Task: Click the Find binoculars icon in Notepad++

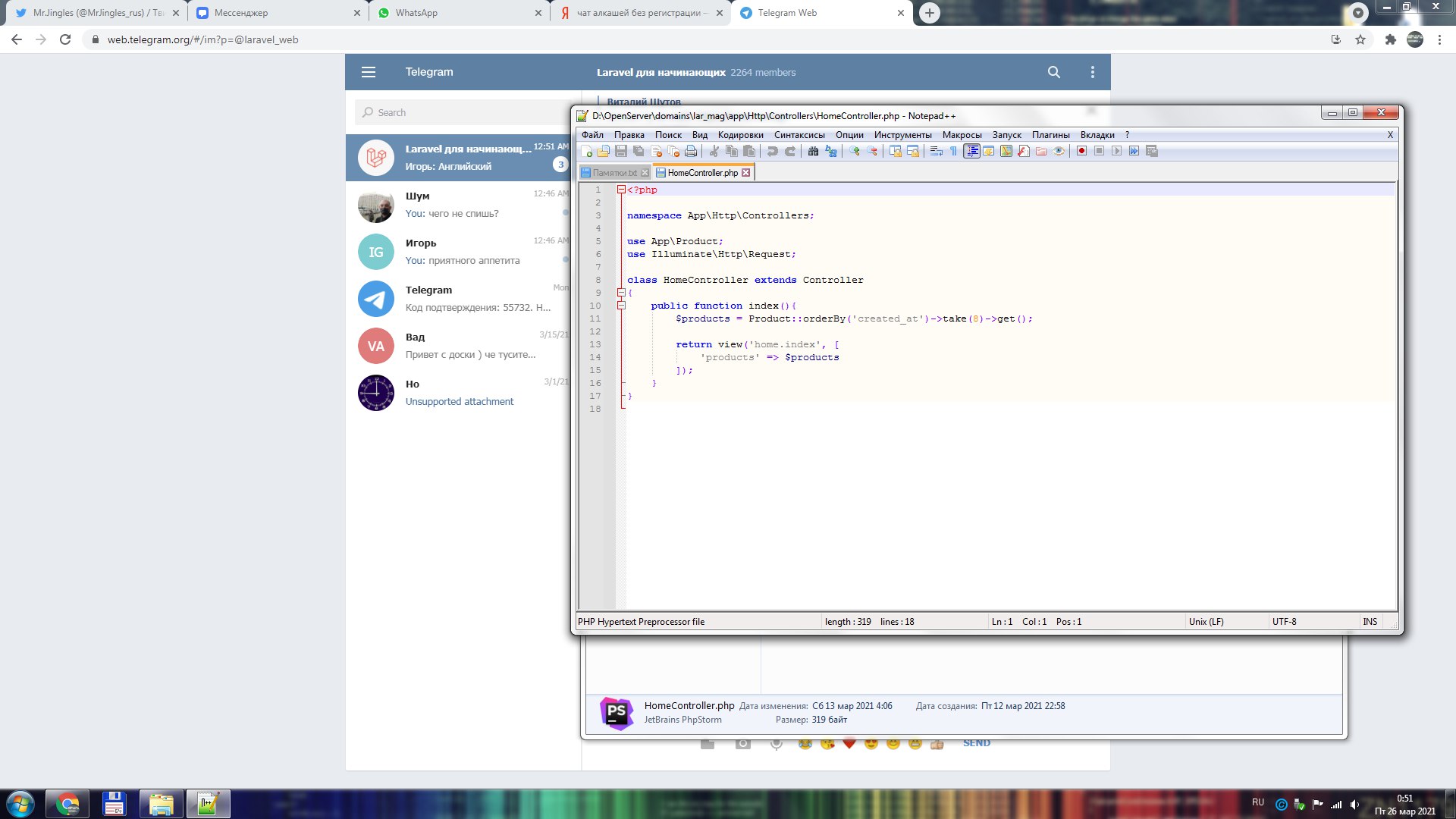Action: click(x=813, y=151)
